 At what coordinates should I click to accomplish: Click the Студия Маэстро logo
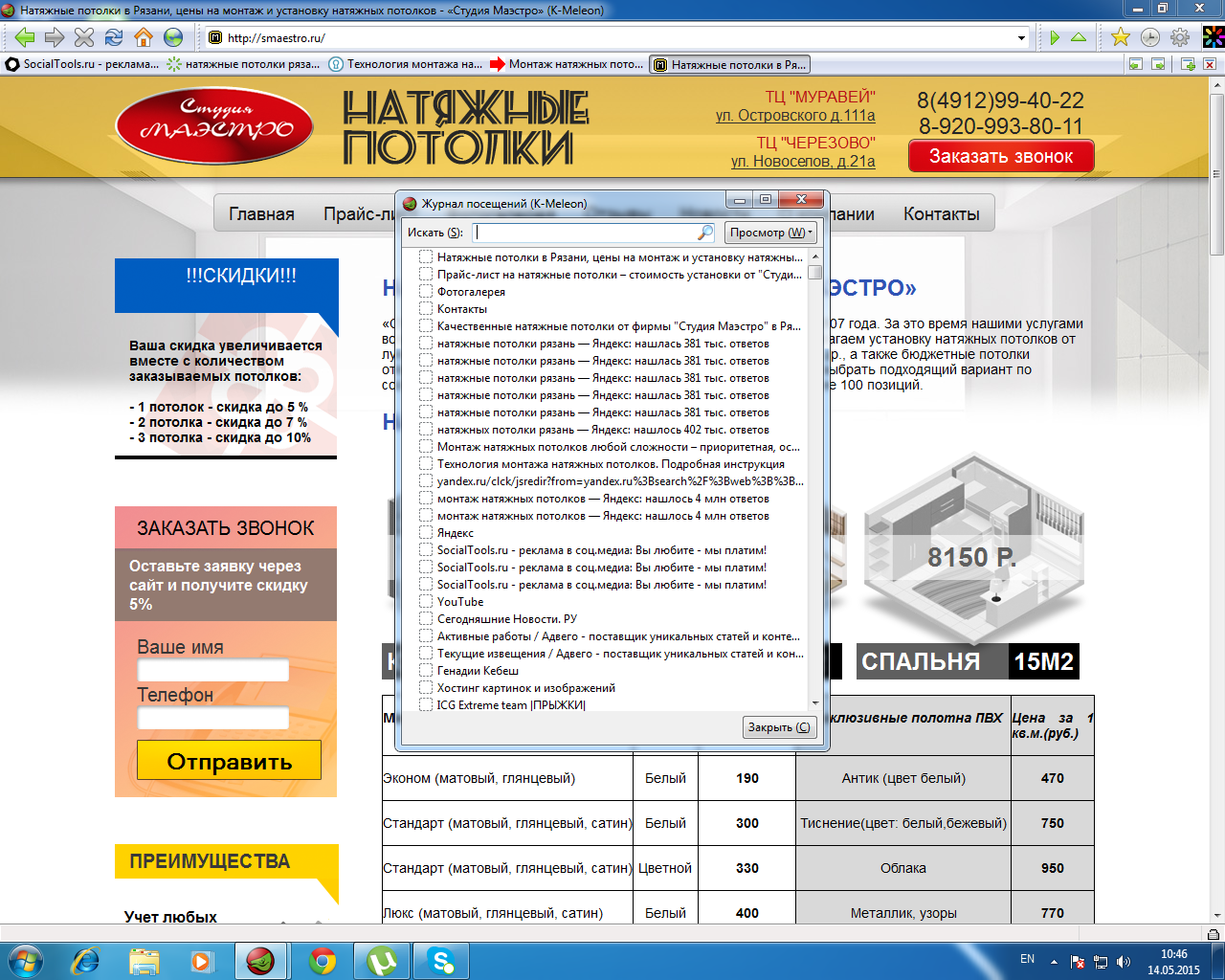point(213,127)
